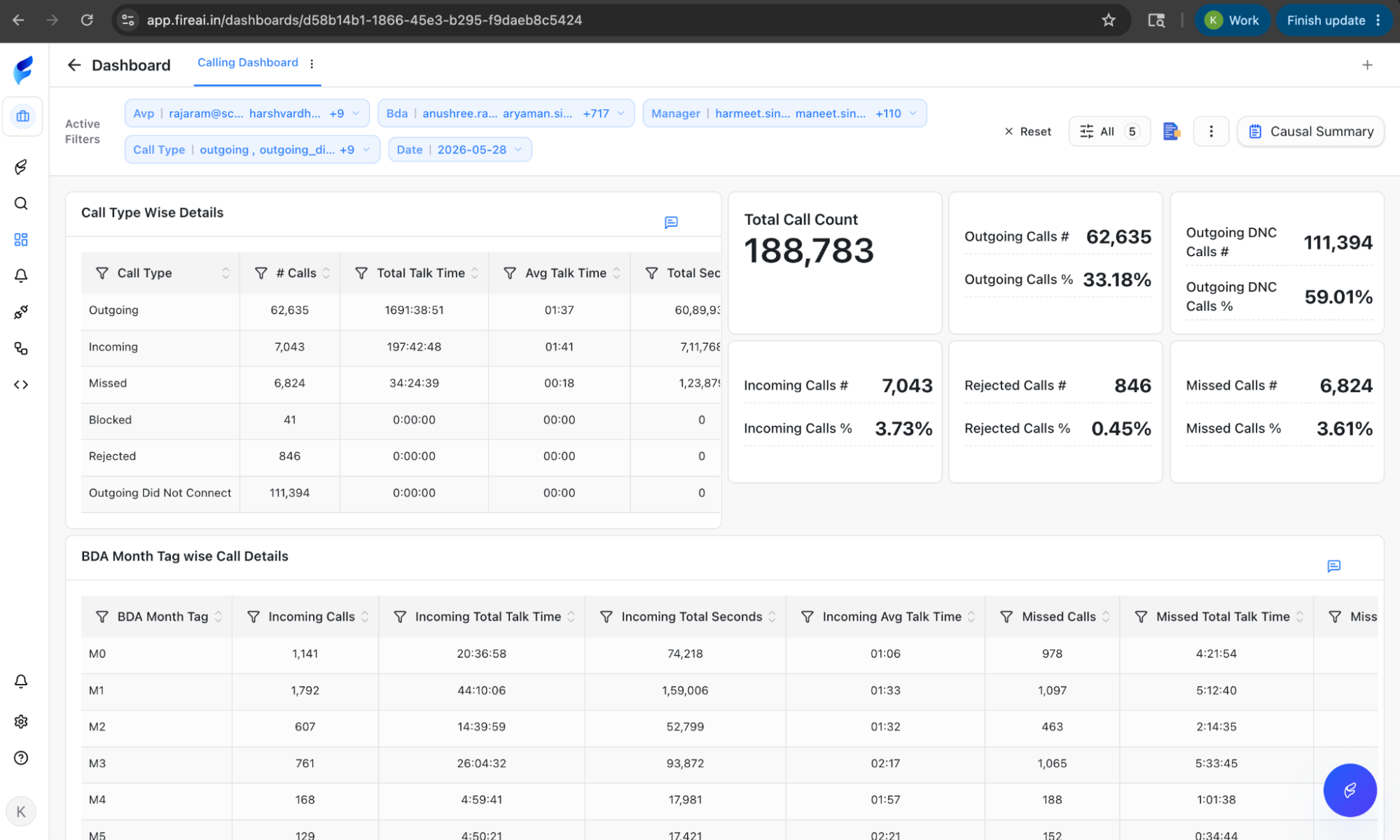Open the Causal Summary button
Image resolution: width=1400 pixels, height=840 pixels.
(x=1310, y=132)
